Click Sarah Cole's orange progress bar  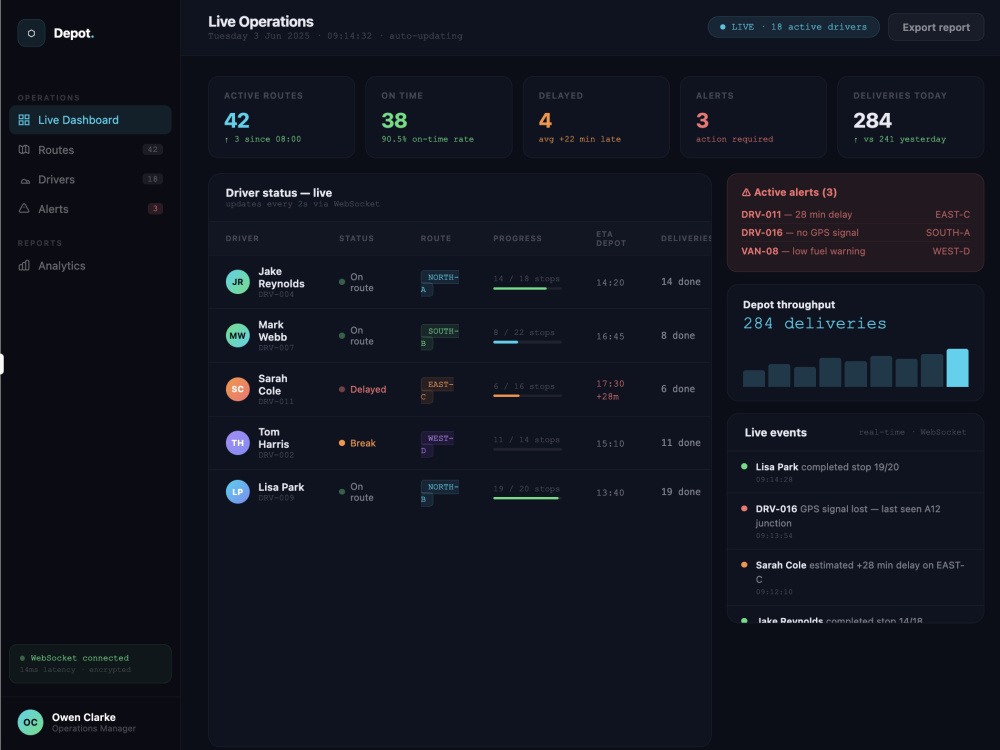[x=527, y=396]
